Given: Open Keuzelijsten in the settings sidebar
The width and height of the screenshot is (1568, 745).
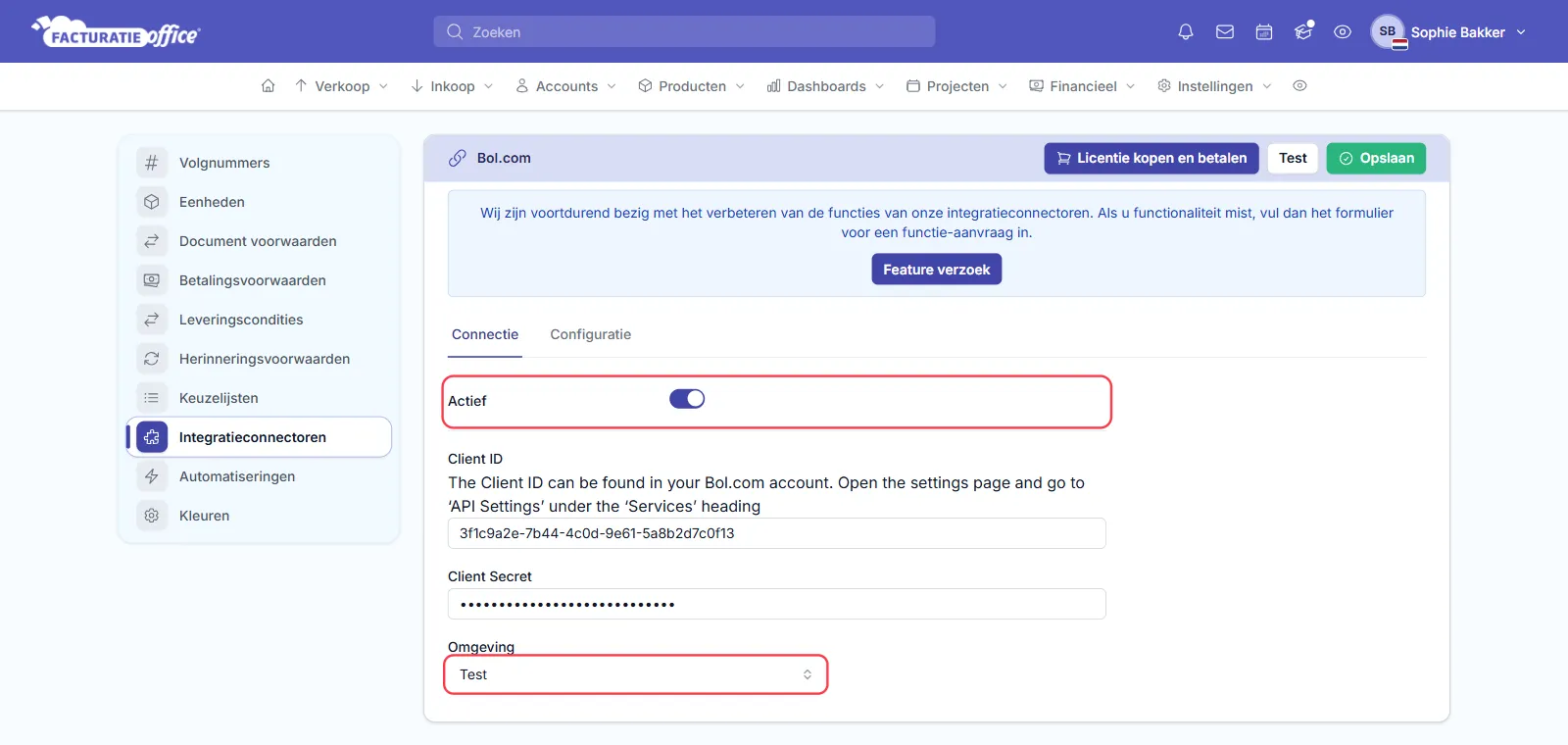Looking at the screenshot, I should coord(259,398).
